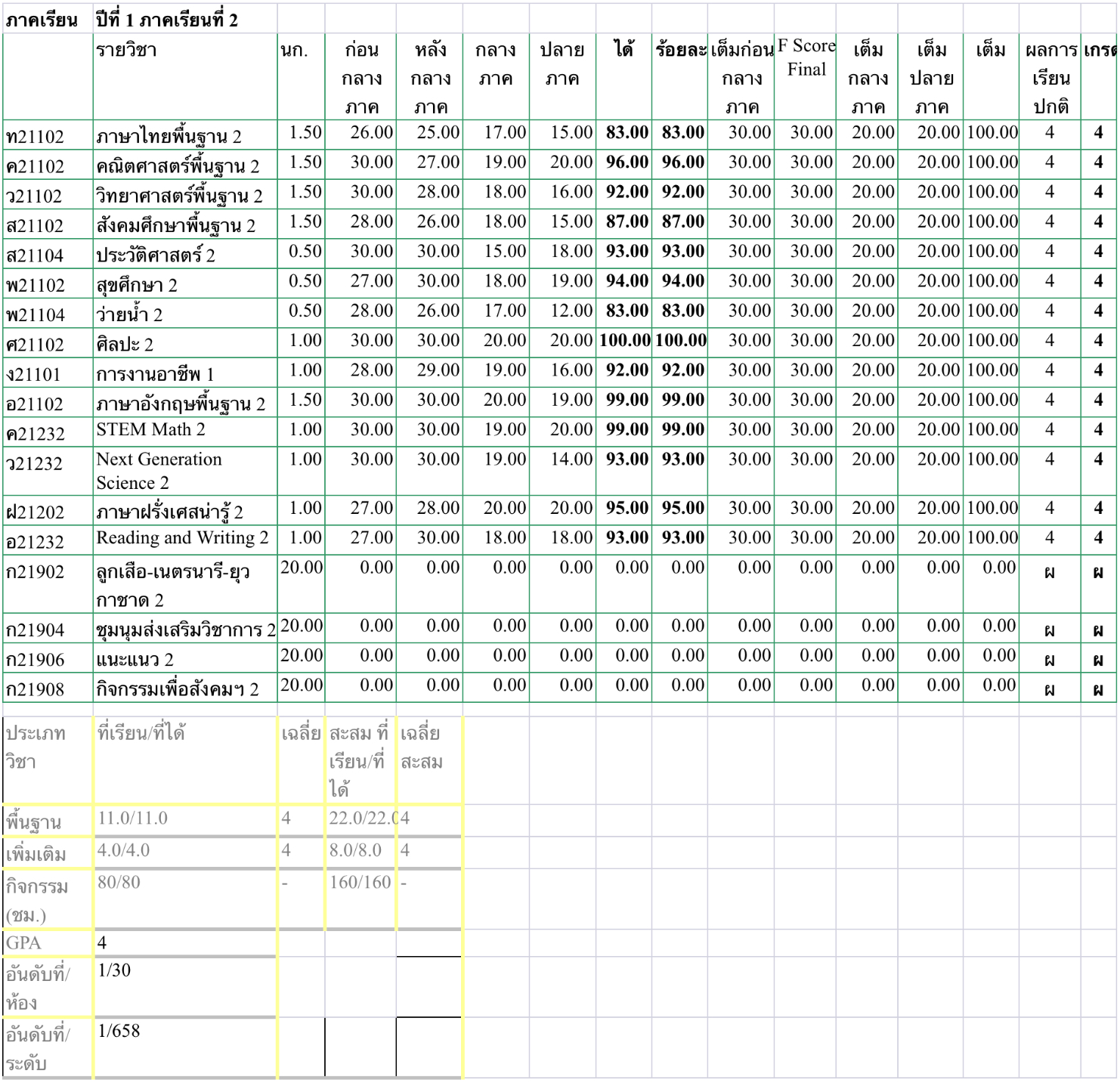Select the นก. column header
This screenshot has height=1083, width=1120.
[x=301, y=76]
